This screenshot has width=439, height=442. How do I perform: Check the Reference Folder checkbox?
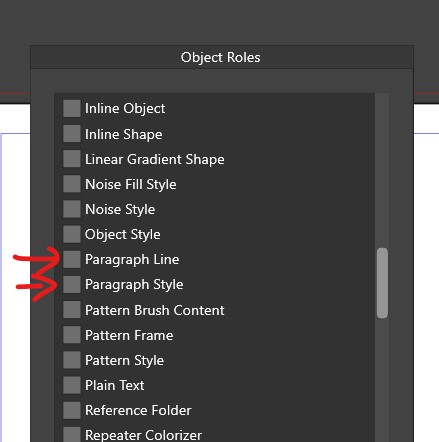pos(72,410)
